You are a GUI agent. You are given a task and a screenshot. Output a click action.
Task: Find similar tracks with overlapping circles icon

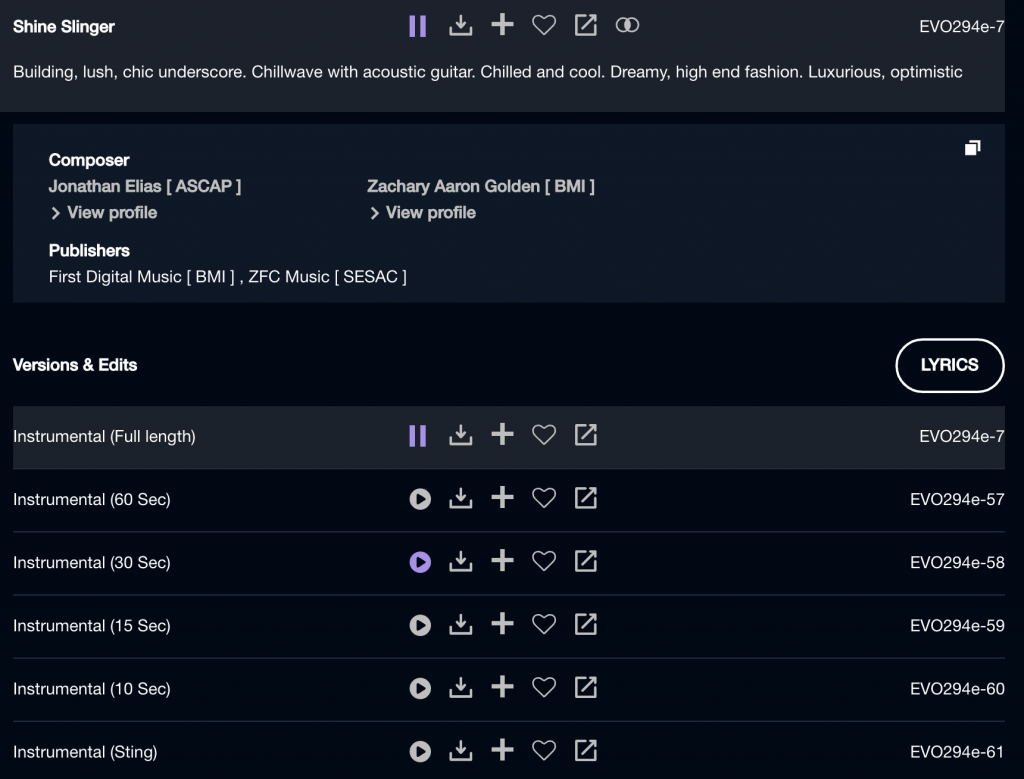click(627, 26)
